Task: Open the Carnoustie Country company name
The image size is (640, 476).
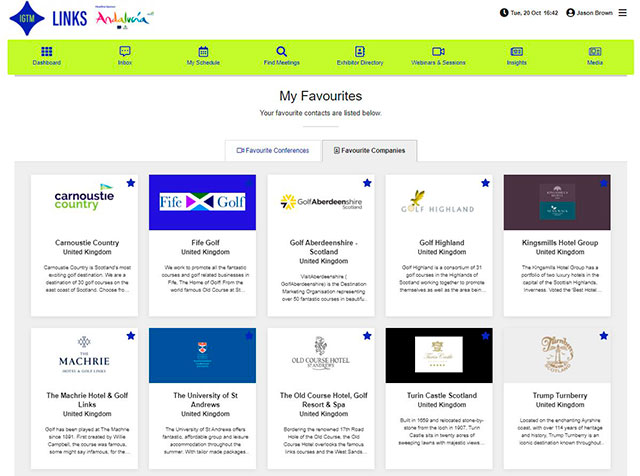Action: [x=87, y=242]
